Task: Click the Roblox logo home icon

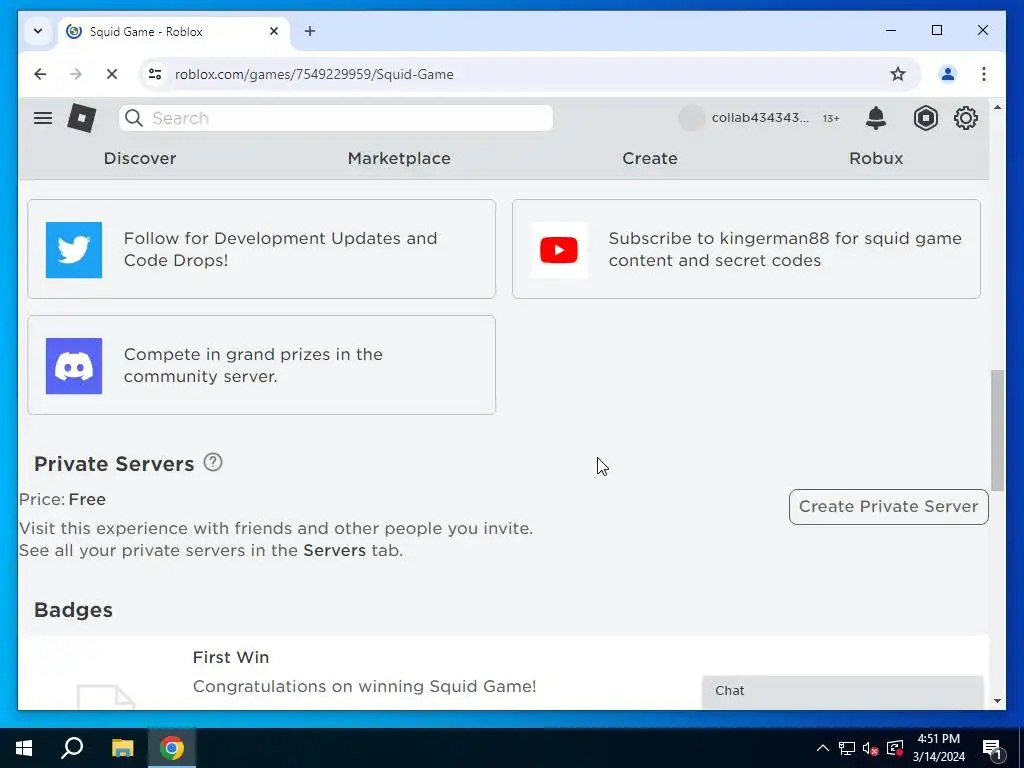Action: click(82, 118)
